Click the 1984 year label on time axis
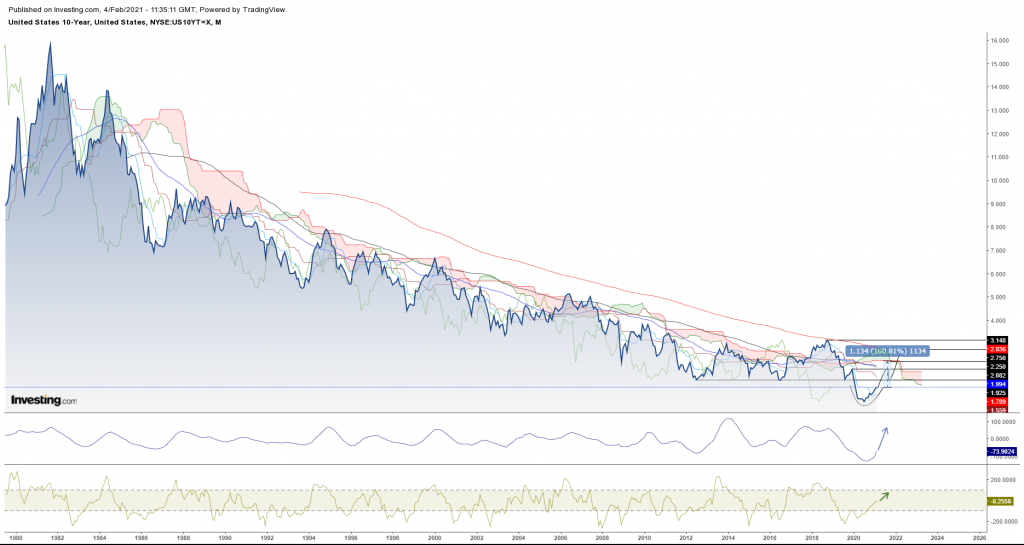The height and width of the screenshot is (545, 1024). pos(99,539)
